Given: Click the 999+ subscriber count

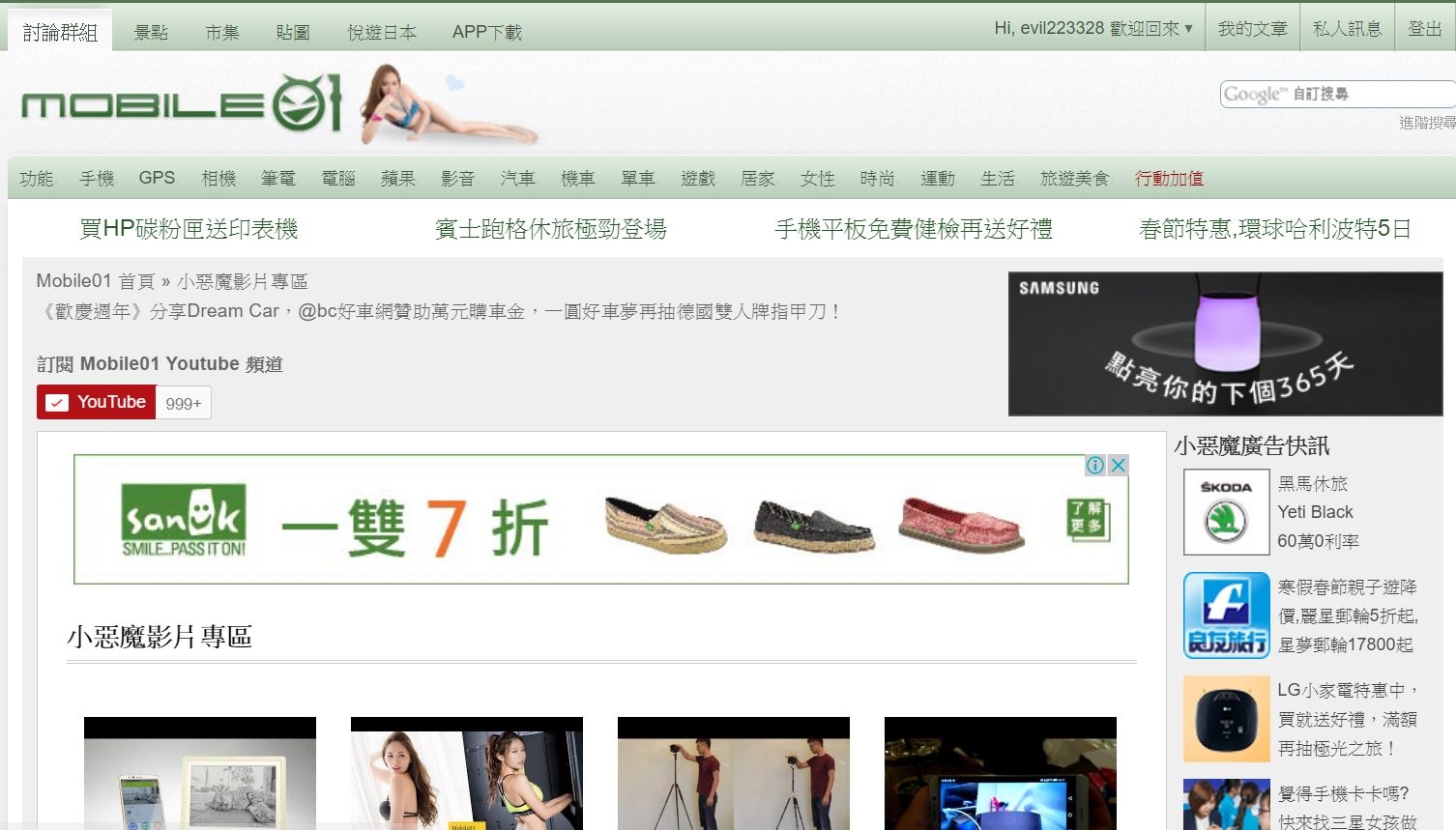Looking at the screenshot, I should [184, 403].
